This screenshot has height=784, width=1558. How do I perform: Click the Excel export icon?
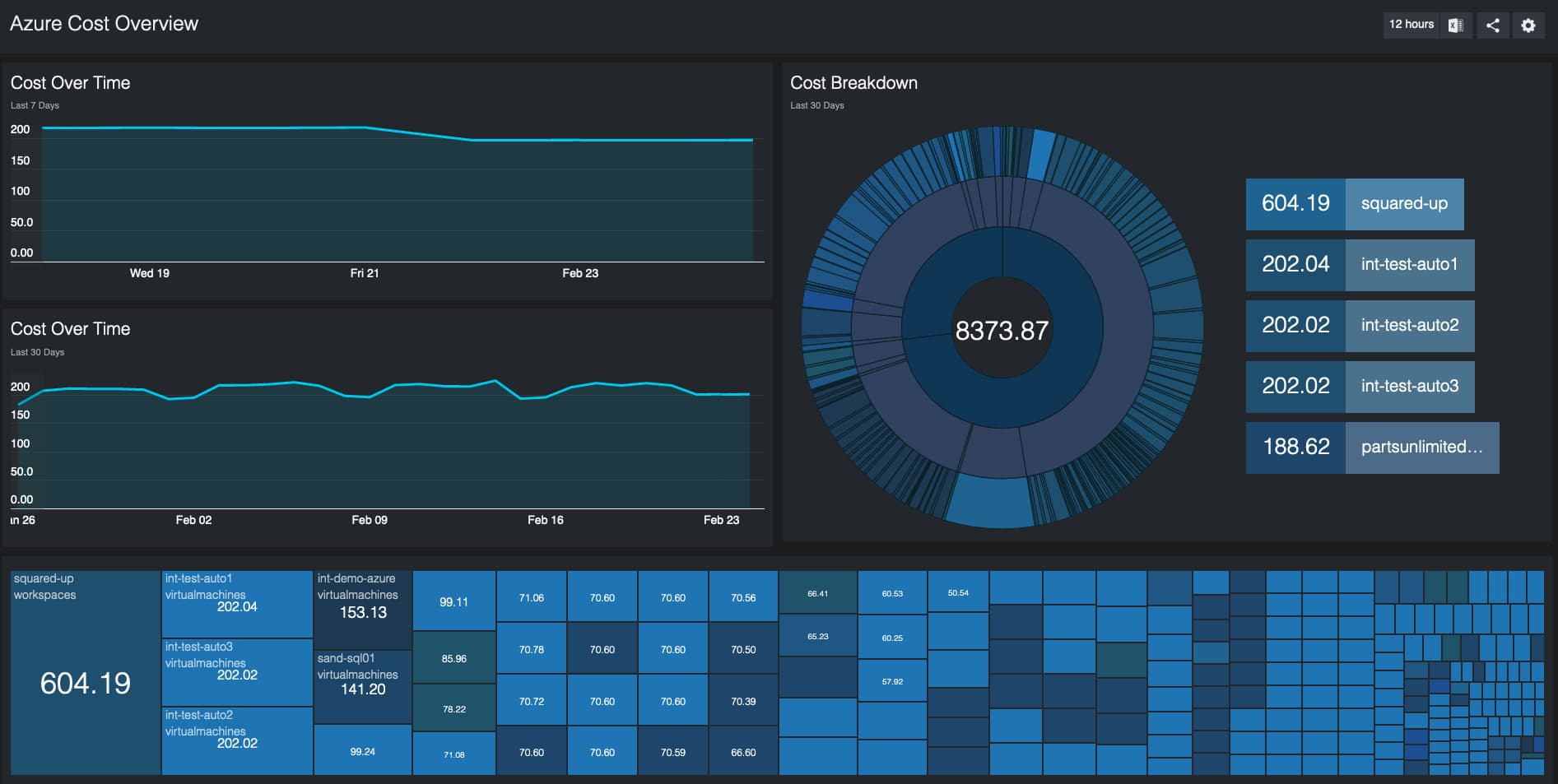pos(1455,25)
